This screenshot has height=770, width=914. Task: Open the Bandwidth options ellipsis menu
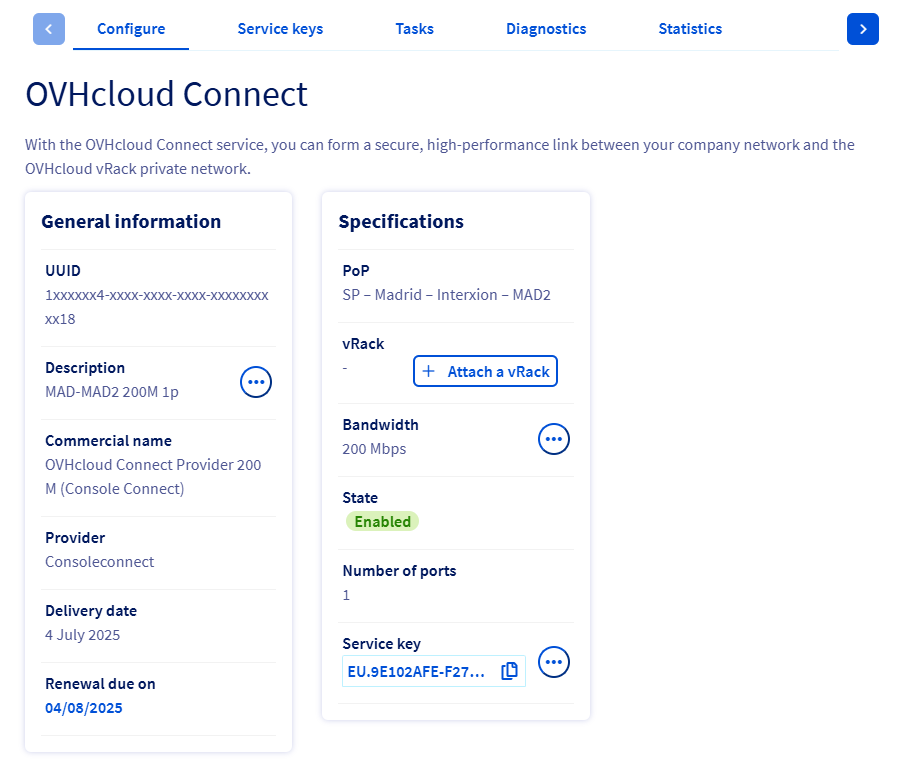[x=554, y=438]
